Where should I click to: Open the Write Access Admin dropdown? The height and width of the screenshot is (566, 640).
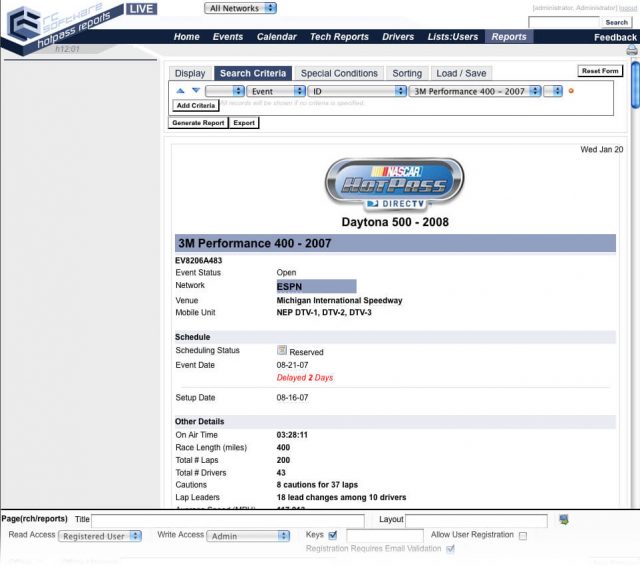(x=248, y=536)
